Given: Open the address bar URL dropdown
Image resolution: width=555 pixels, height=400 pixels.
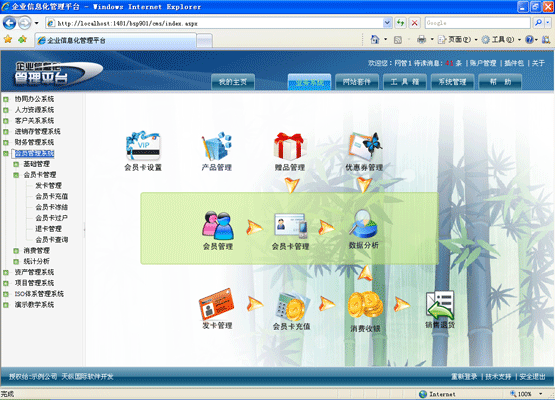Looking at the screenshot, I should click(x=387, y=23).
